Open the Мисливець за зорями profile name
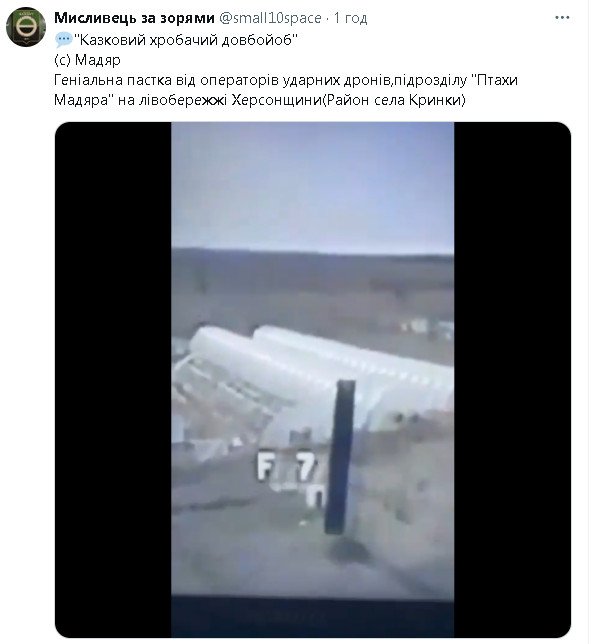 [136, 18]
